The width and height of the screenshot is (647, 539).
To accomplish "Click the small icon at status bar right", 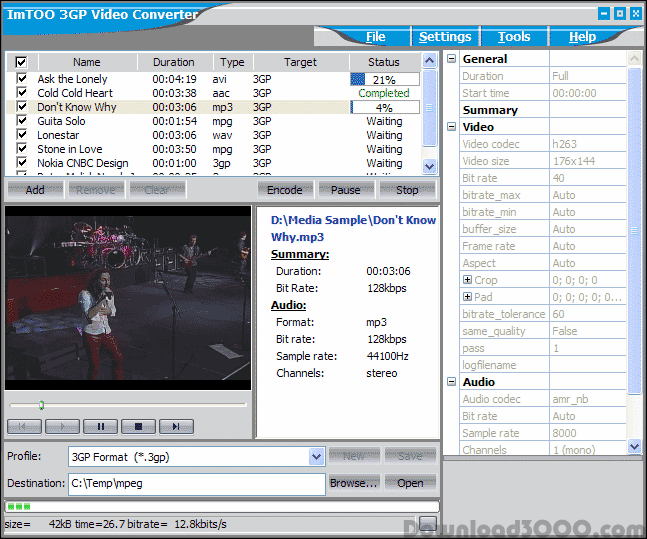I will coord(427,523).
